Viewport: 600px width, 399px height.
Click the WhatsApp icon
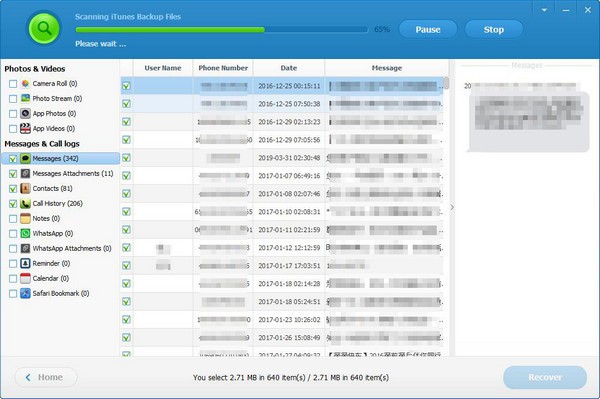(x=25, y=233)
